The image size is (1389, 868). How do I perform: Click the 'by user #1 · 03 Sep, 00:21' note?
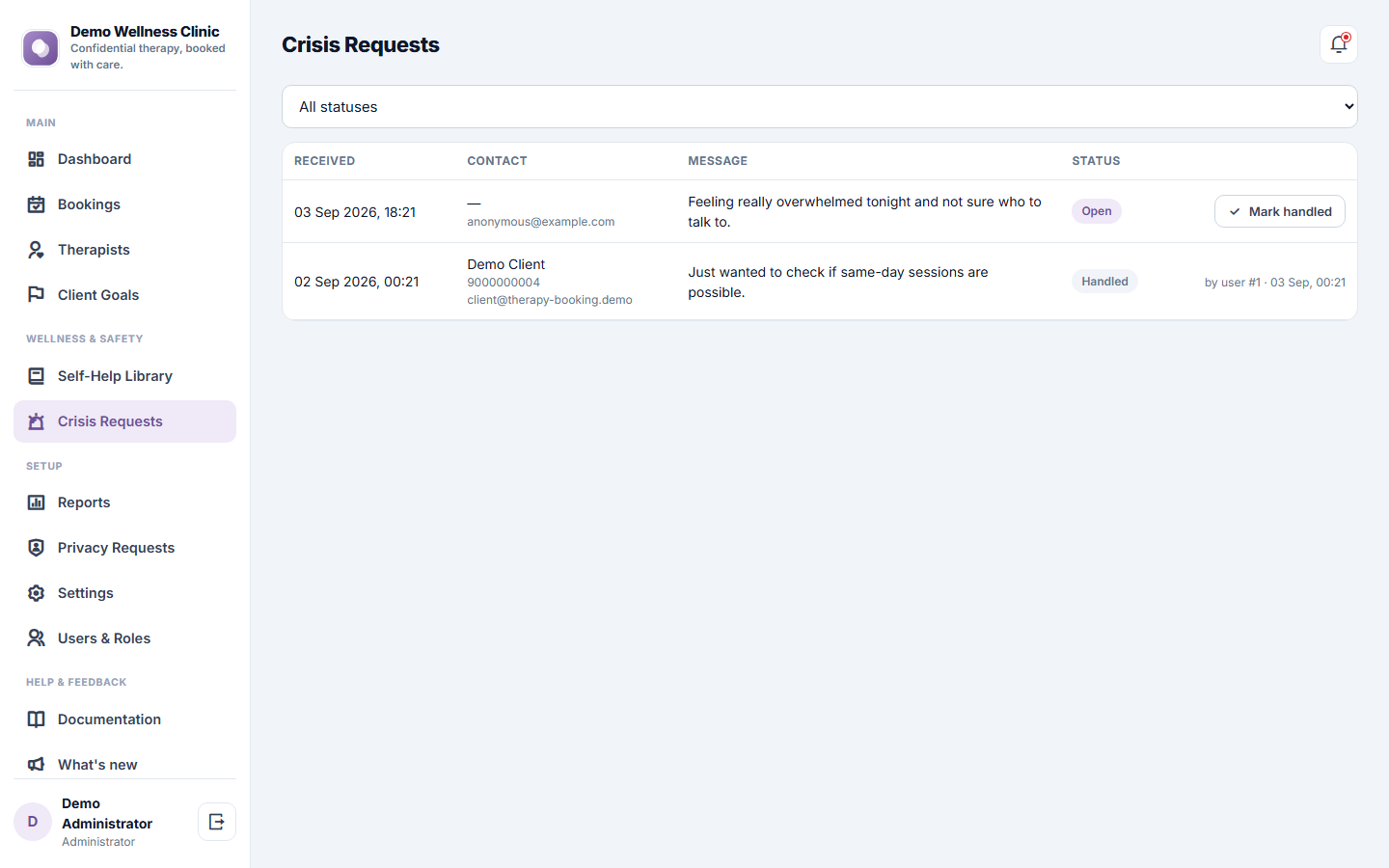pyautogui.click(x=1275, y=283)
